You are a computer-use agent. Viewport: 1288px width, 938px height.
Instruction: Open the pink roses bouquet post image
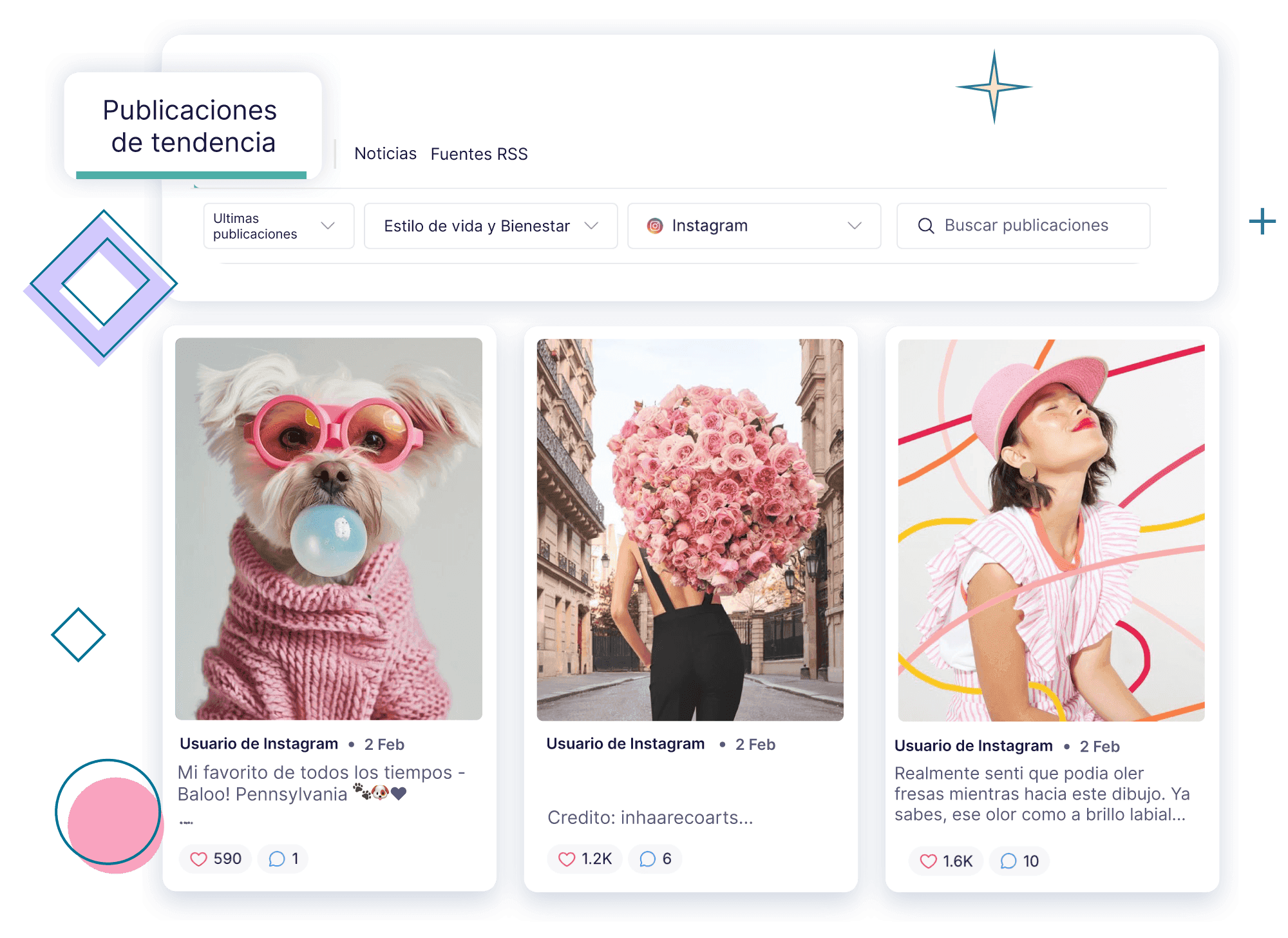pos(690,528)
